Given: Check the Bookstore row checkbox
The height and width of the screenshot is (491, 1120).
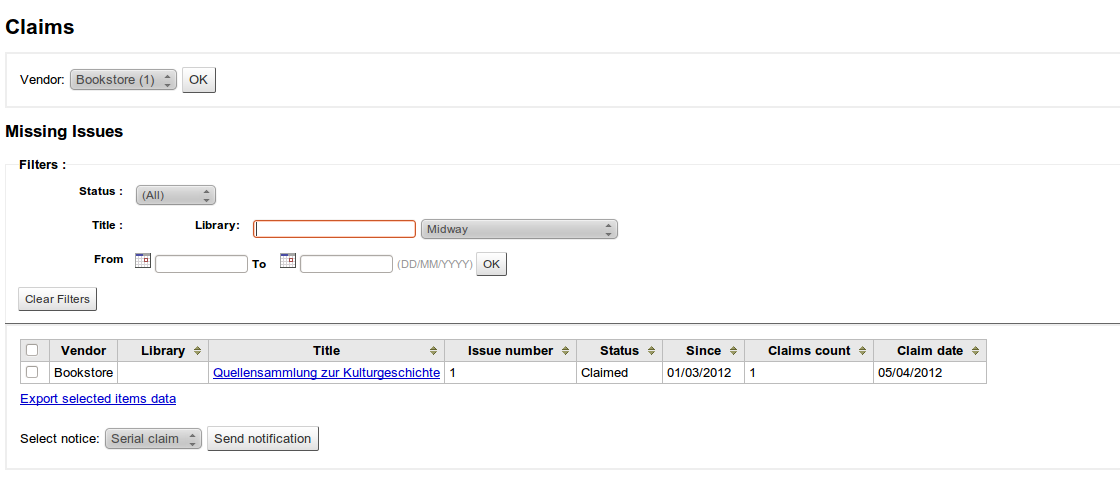Looking at the screenshot, I should tap(33, 373).
